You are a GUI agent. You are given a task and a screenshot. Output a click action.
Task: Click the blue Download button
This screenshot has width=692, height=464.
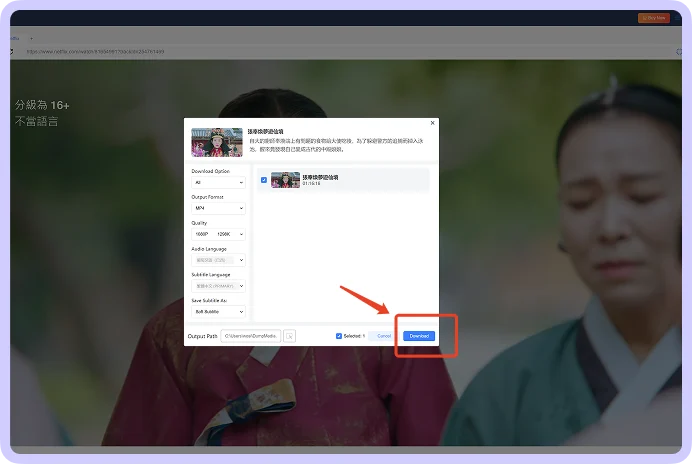pyautogui.click(x=419, y=336)
